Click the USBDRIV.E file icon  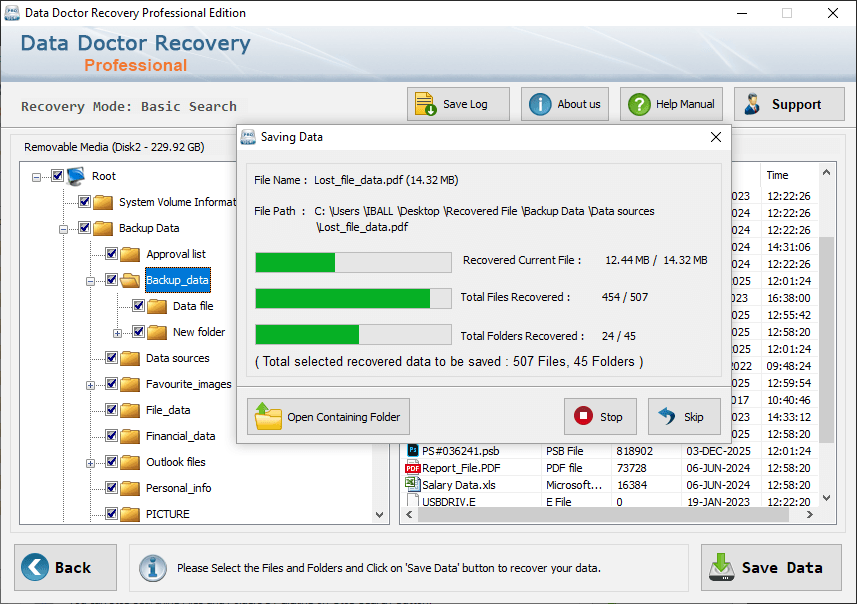413,500
